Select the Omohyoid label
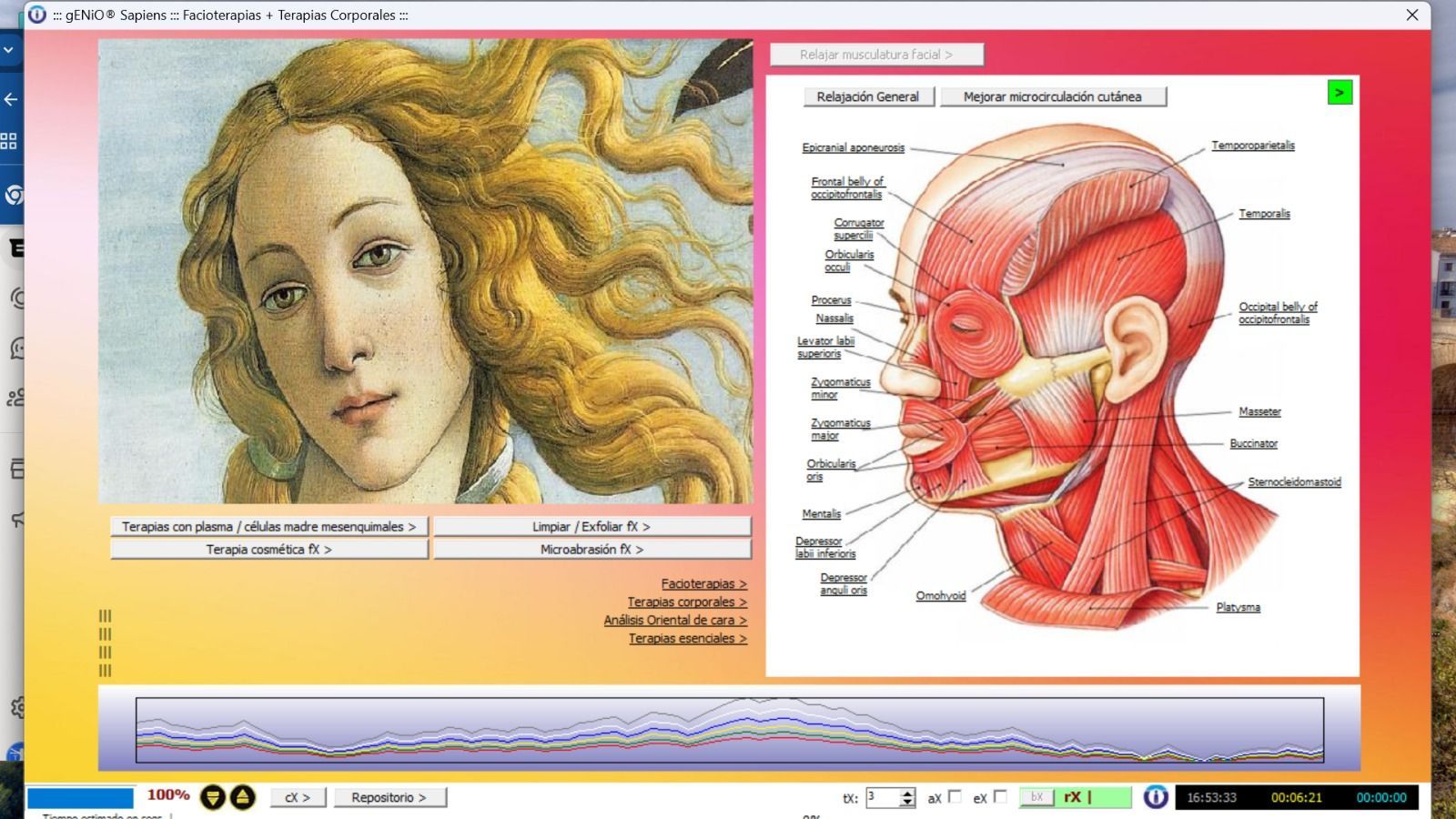Viewport: 1456px width, 819px height. click(940, 596)
